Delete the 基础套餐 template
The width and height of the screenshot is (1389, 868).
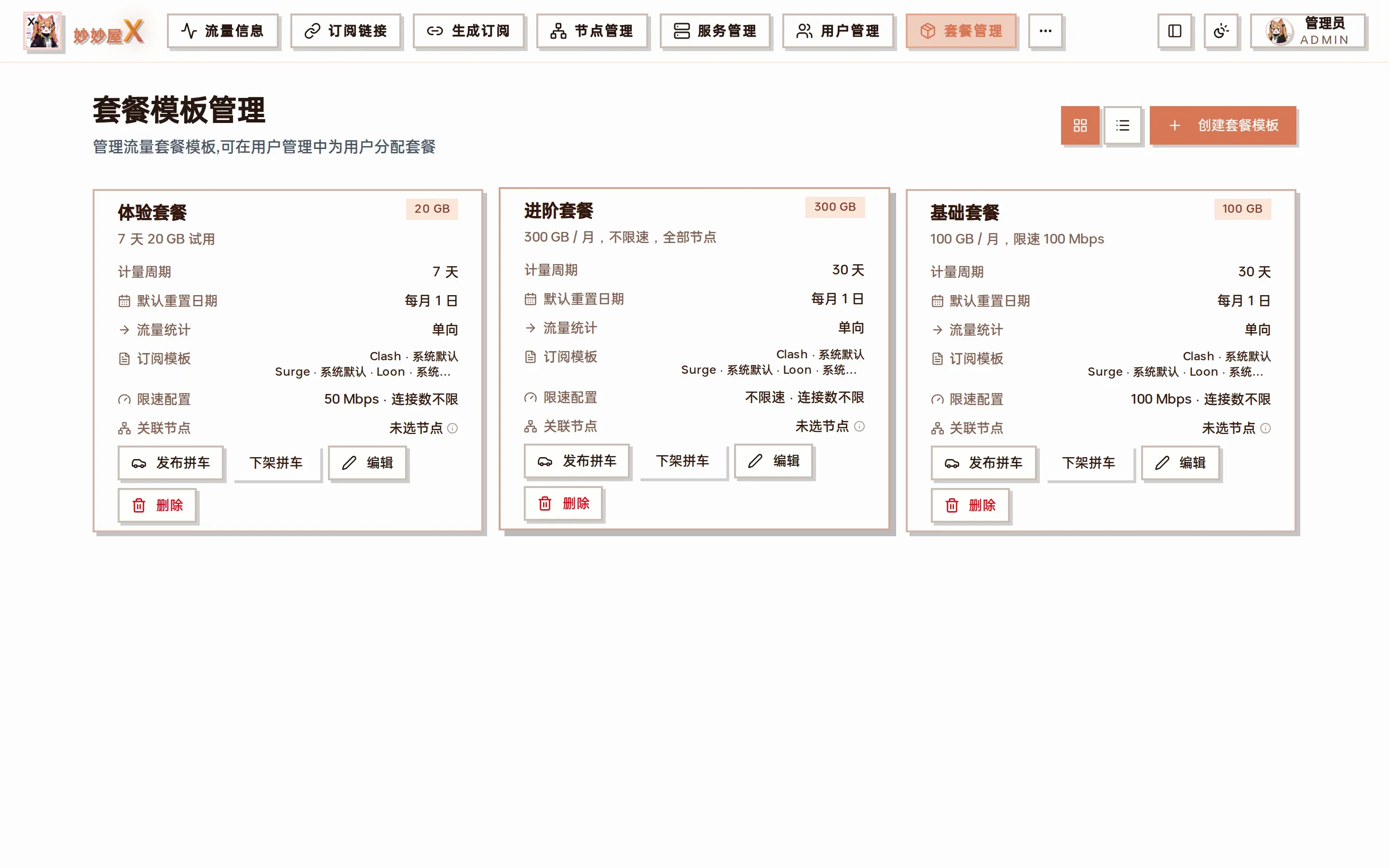(x=970, y=505)
